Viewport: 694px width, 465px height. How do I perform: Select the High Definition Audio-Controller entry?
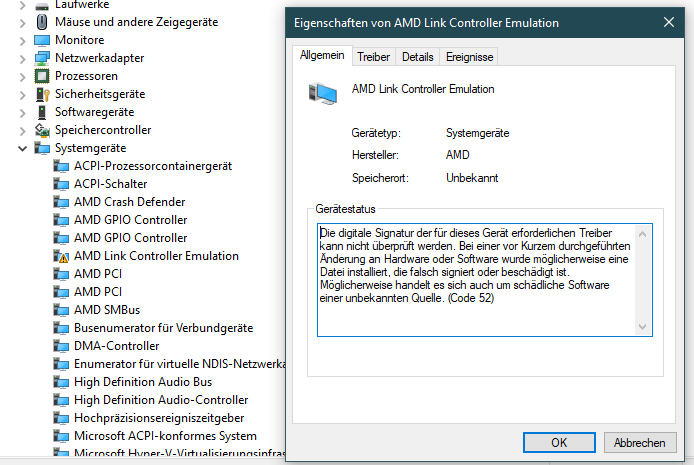click(x=161, y=400)
